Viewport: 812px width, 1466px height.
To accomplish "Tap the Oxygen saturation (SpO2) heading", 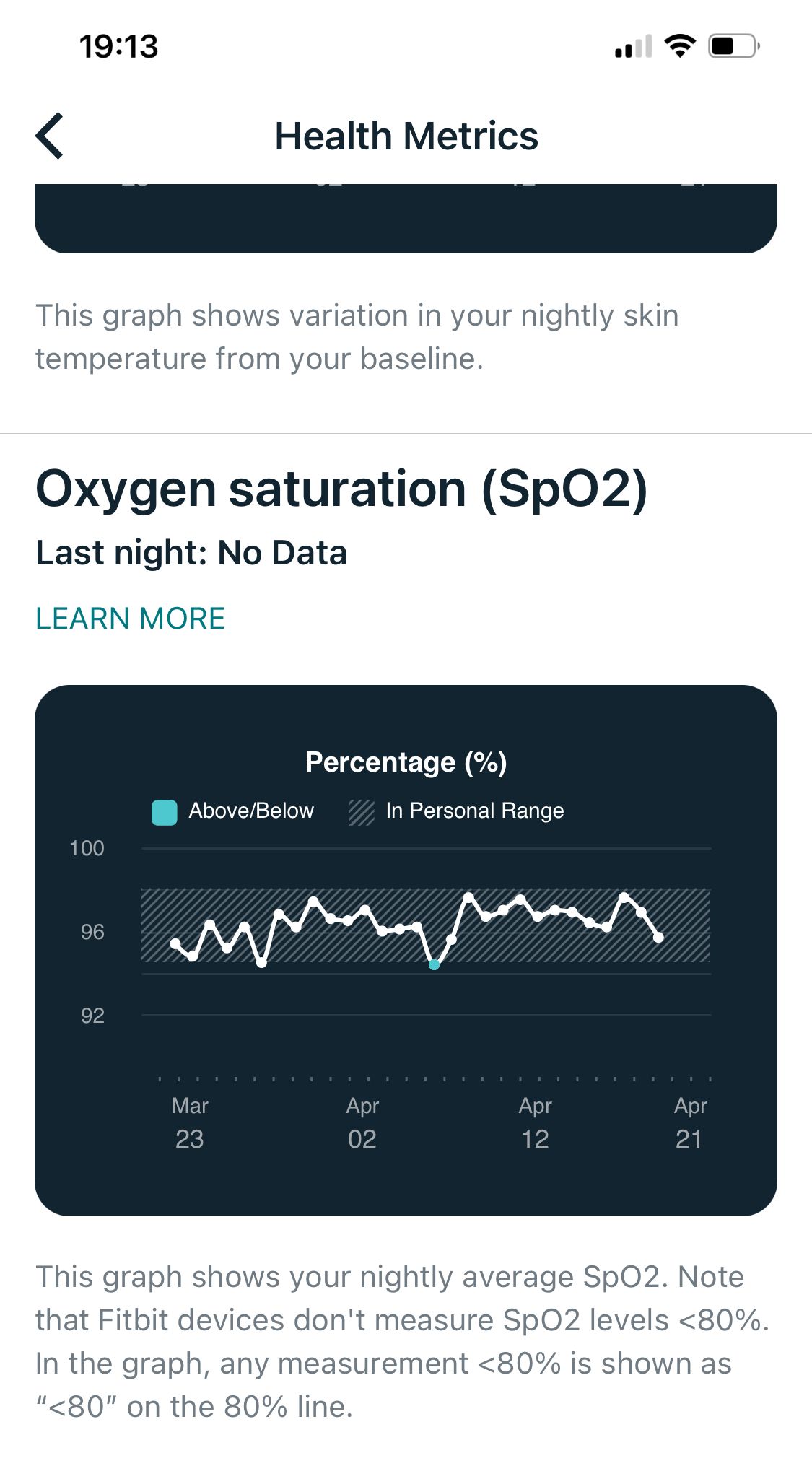I will 341,489.
